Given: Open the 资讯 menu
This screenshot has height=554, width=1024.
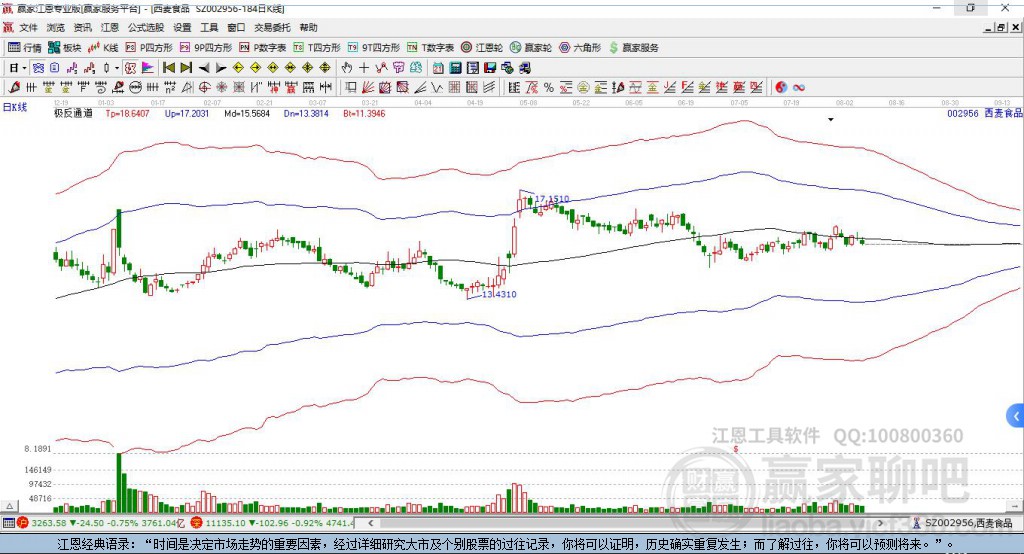Looking at the screenshot, I should pos(82,27).
